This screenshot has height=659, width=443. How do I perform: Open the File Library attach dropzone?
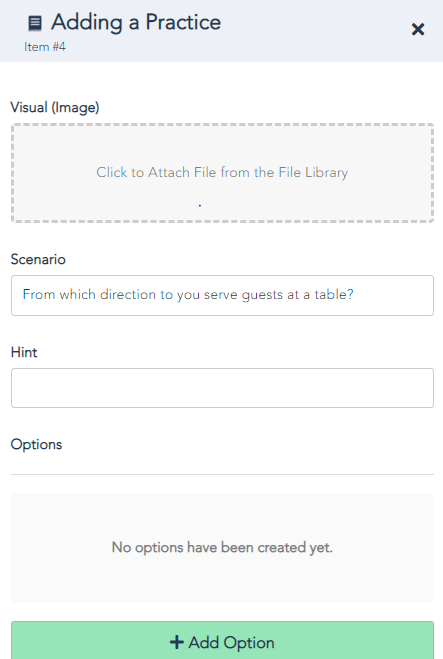222,173
